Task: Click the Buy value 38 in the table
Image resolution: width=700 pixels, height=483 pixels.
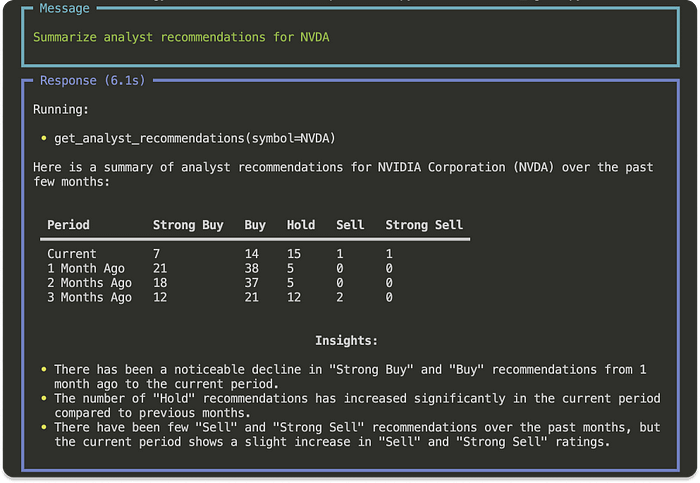Action: click(x=254, y=268)
